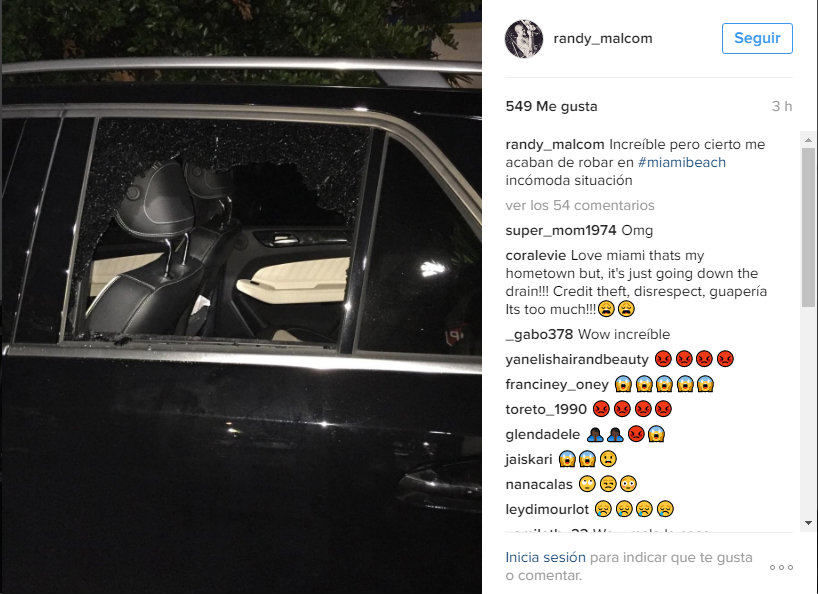Click the '3 h' post timestamp
Viewport: 818px width, 594px height.
coord(781,106)
